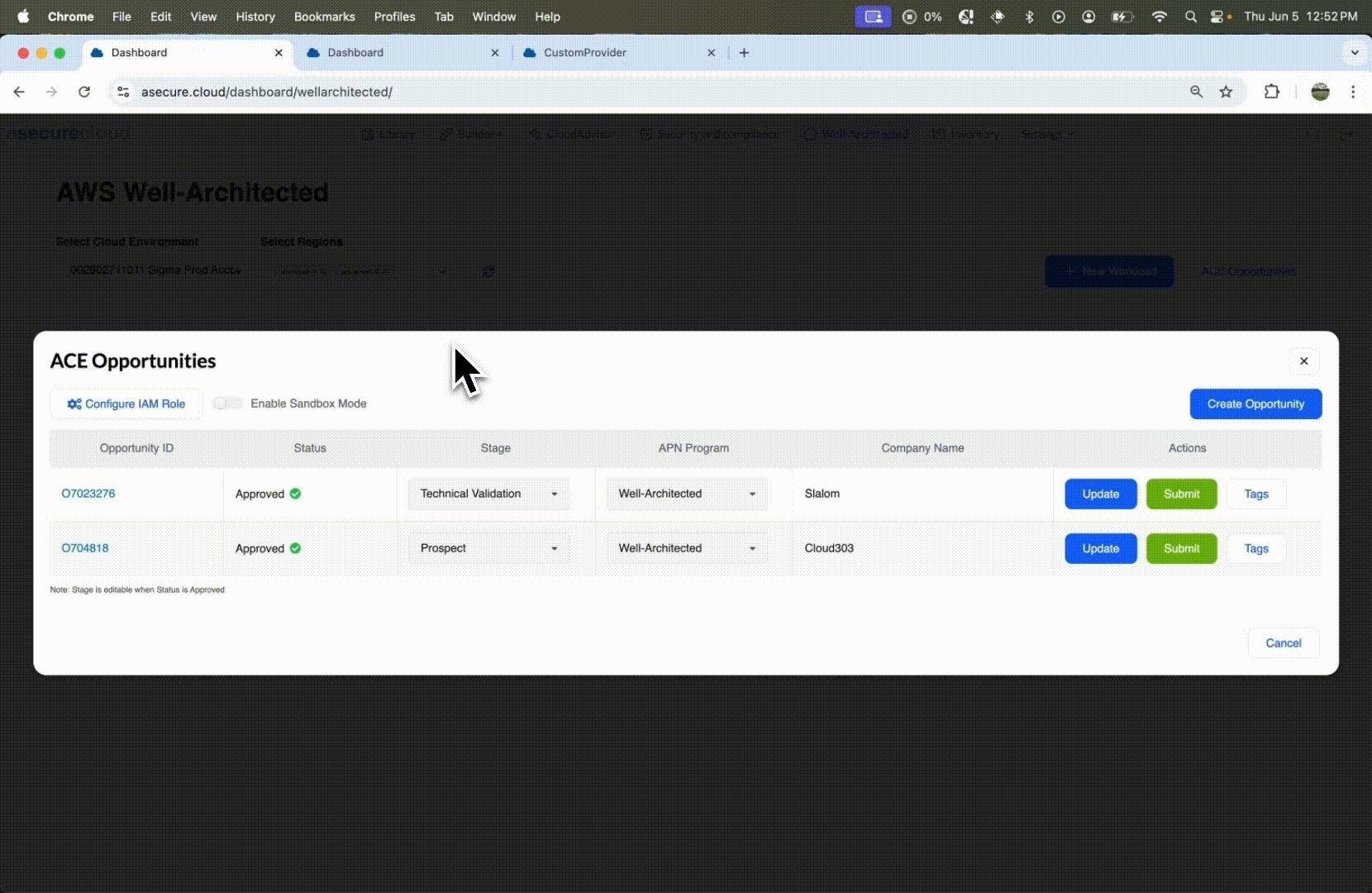The height and width of the screenshot is (893, 1372).
Task: Bookmark this page with the star icon
Action: (x=1226, y=92)
